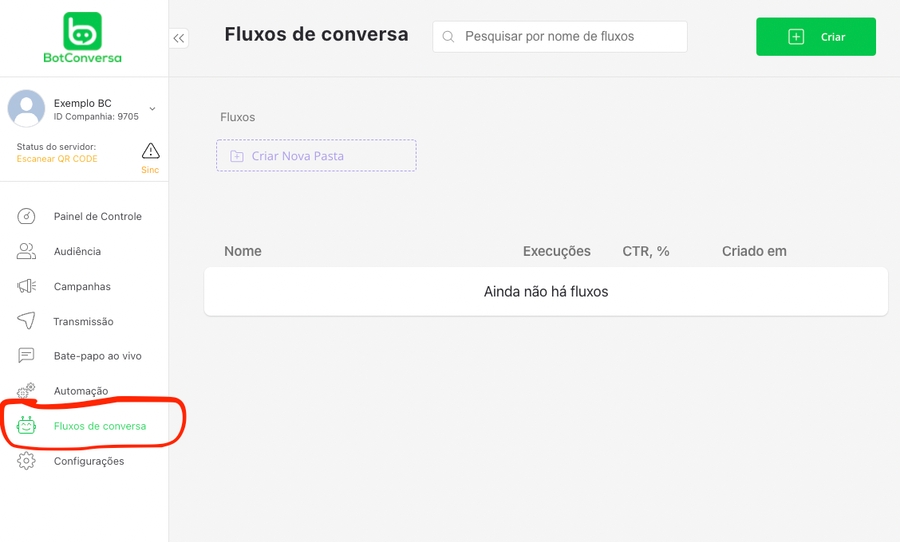This screenshot has height=542, width=900.
Task: Click the Automação gears icon
Action: tap(27, 391)
